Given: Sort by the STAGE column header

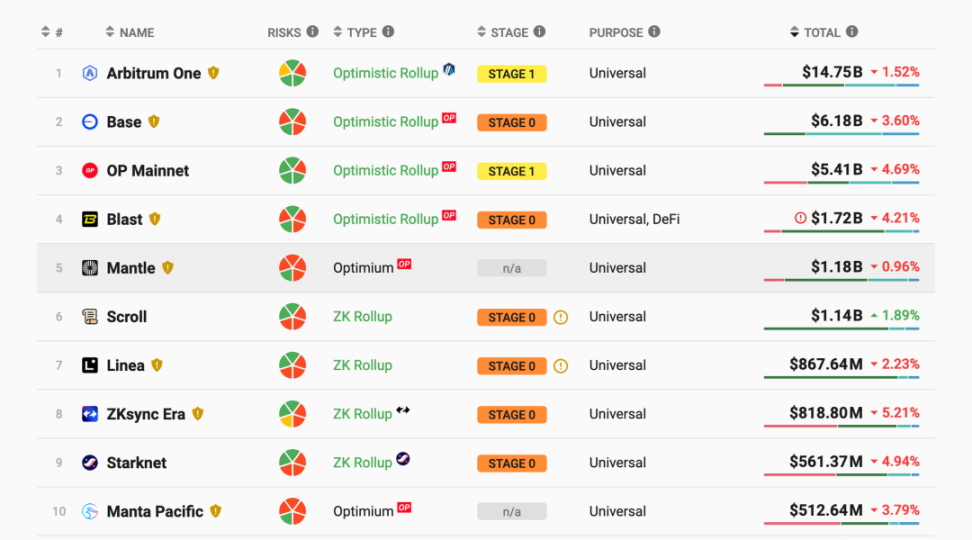Looking at the screenshot, I should (x=509, y=32).
